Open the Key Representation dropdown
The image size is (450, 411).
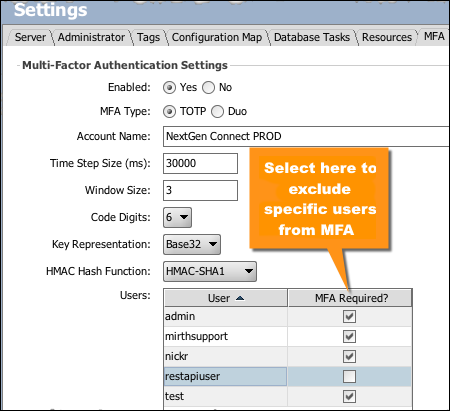[192, 244]
